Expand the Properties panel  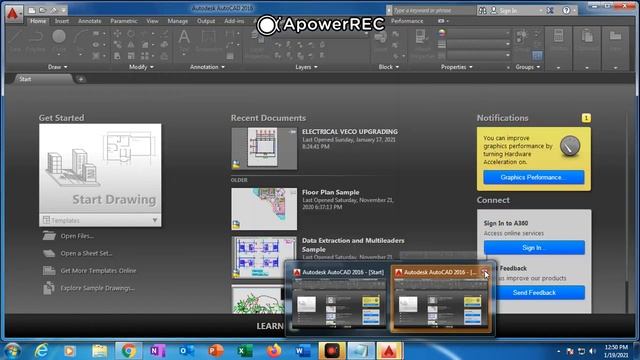457,67
